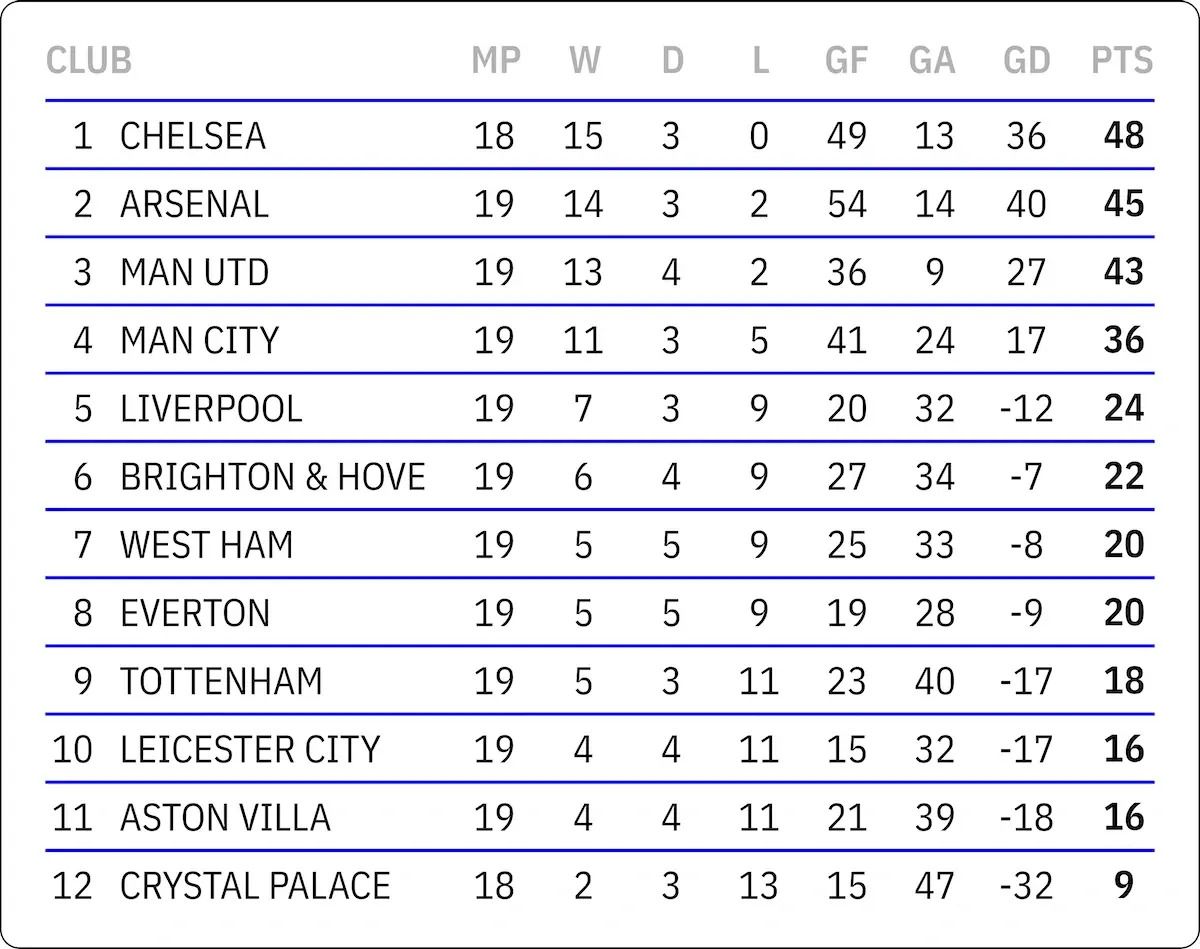Viewport: 1200px width, 949px height.
Task: Click CRYSTAL PALACE team name
Action: pos(255,885)
